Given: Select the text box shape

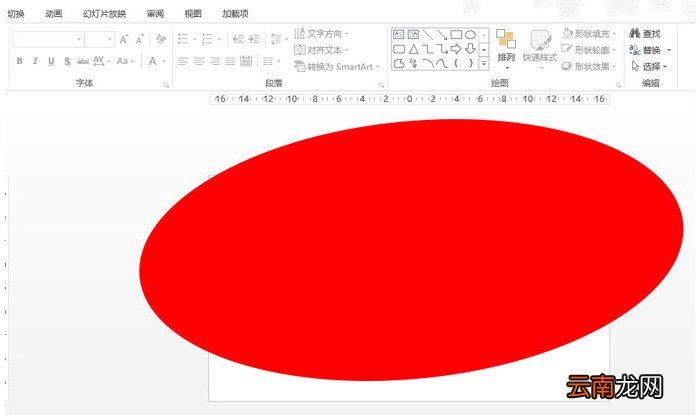Looking at the screenshot, I should click(399, 34).
